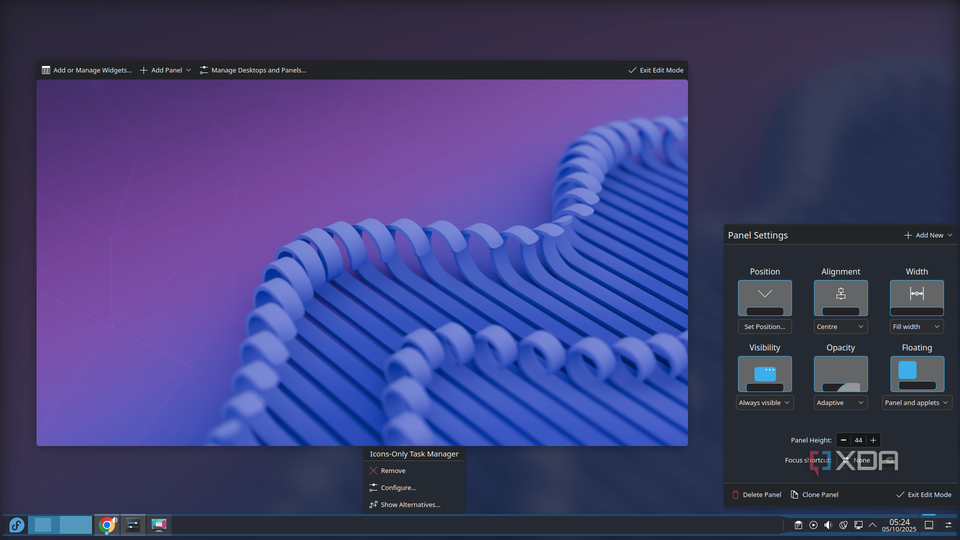Decrease panel height with minus button
960x540 pixels.
click(843, 440)
